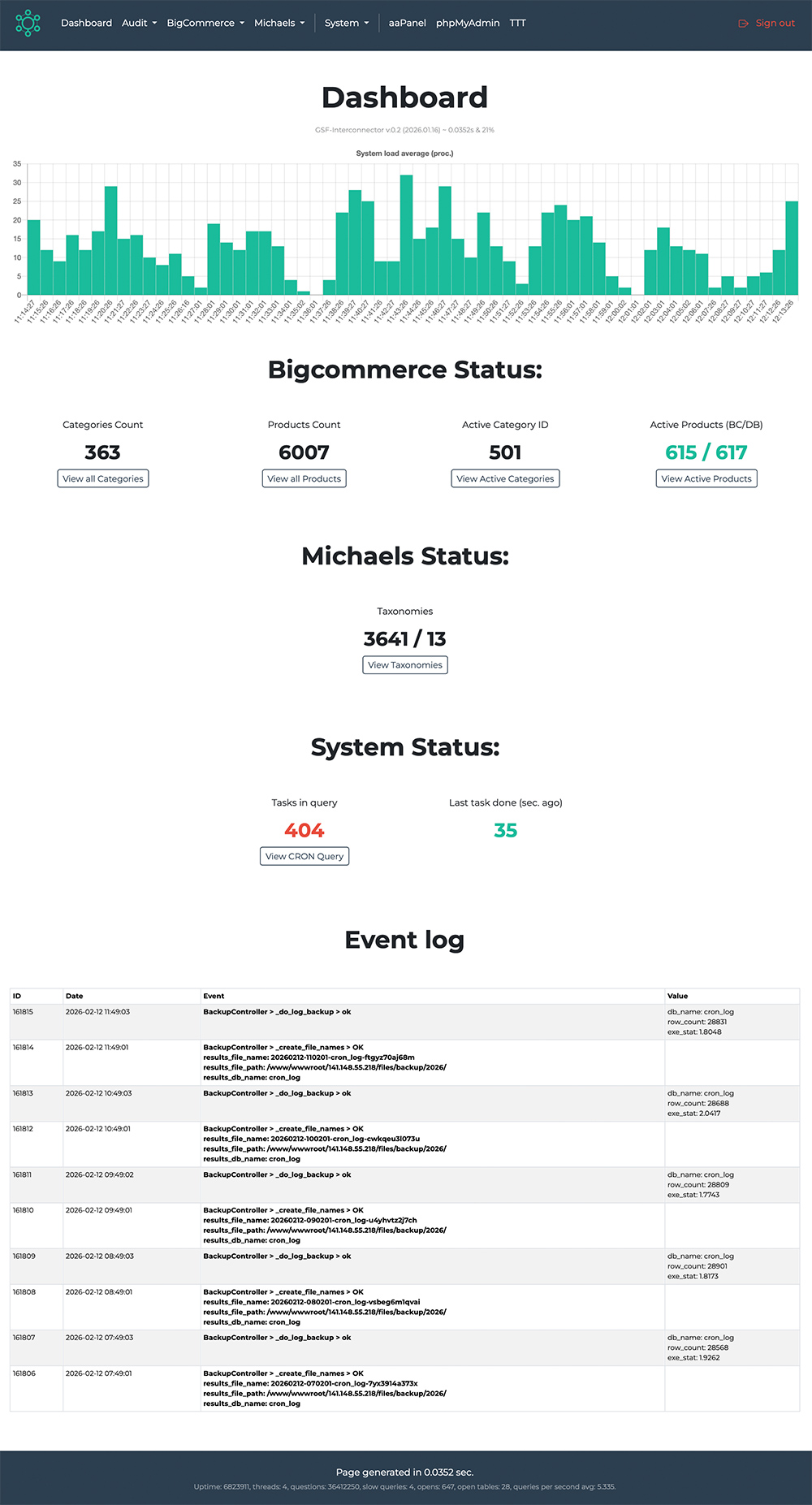Click the Bigcommerce Status heading
The image size is (812, 1505).
pos(405,370)
